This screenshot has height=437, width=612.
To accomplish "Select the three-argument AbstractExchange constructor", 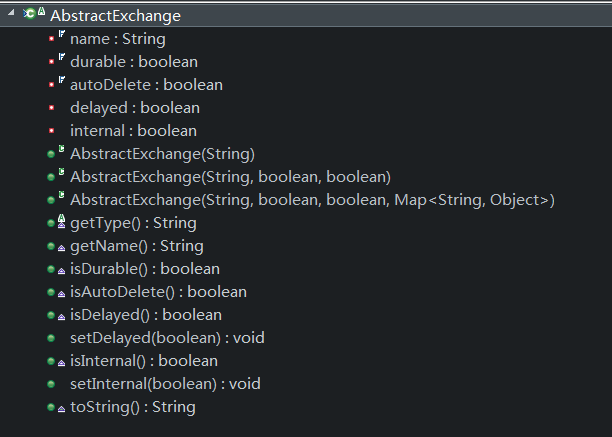I will (x=230, y=177).
